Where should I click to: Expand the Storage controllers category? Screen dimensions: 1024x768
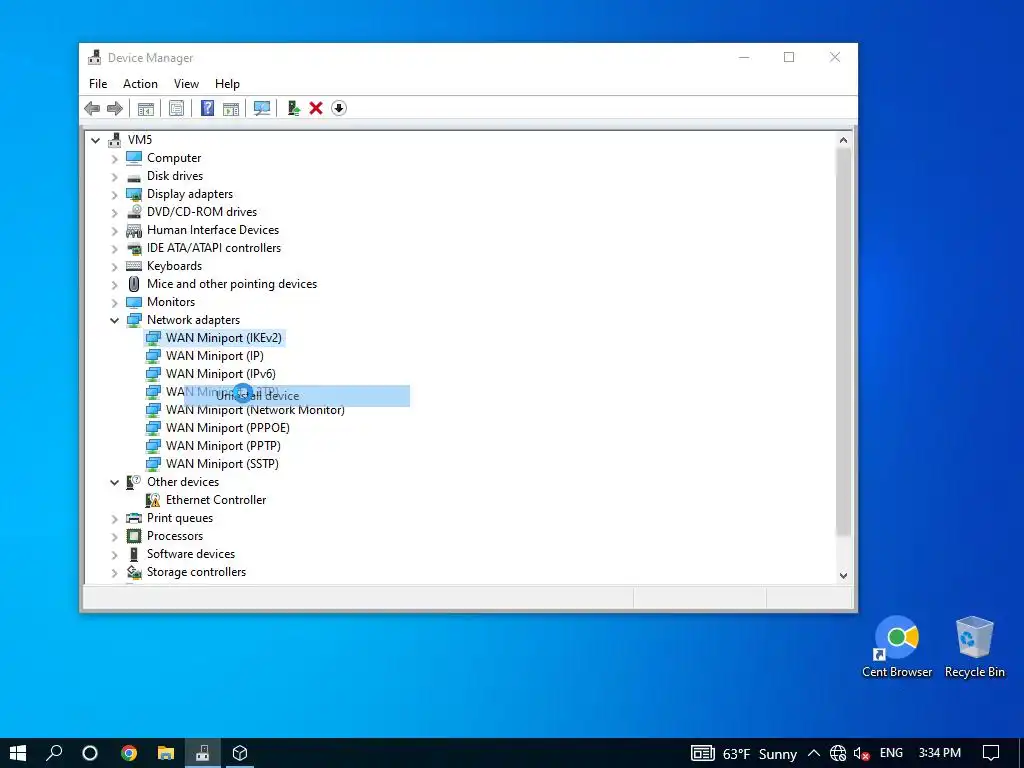(114, 573)
